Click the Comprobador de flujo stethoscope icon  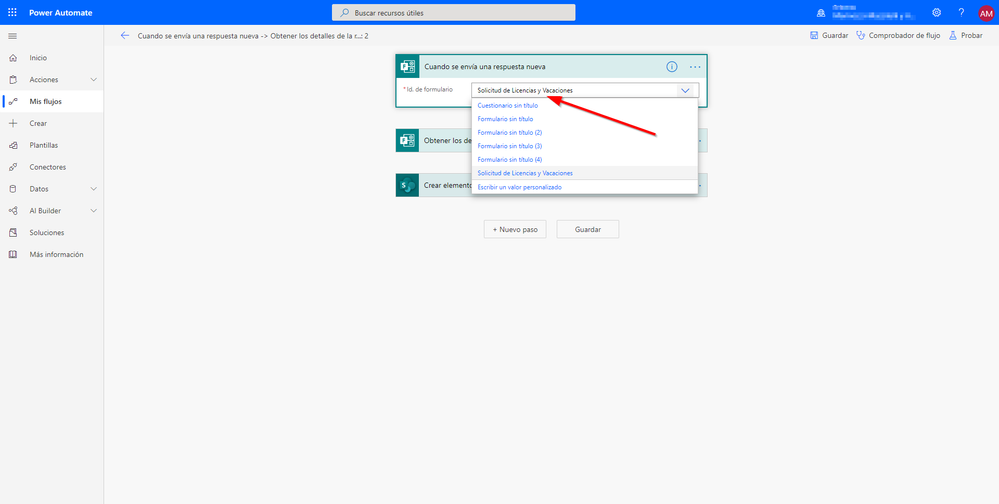(861, 36)
